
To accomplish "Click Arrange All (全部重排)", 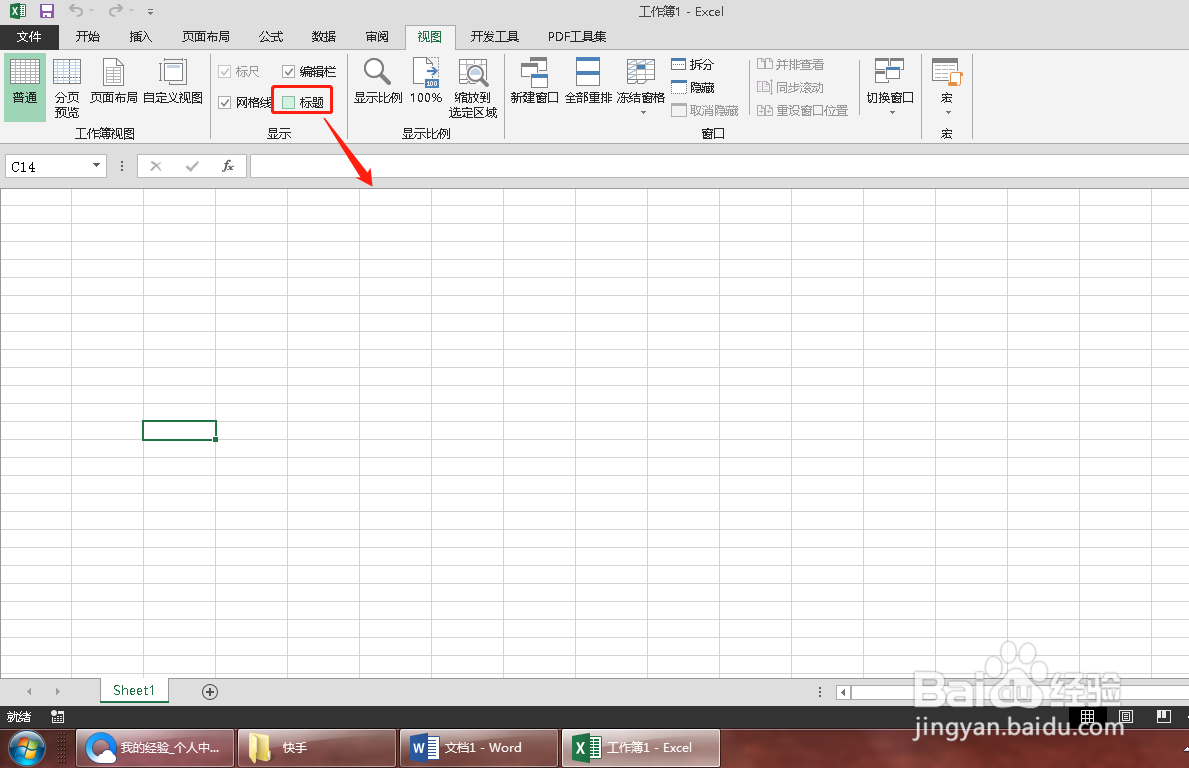I will (x=588, y=82).
